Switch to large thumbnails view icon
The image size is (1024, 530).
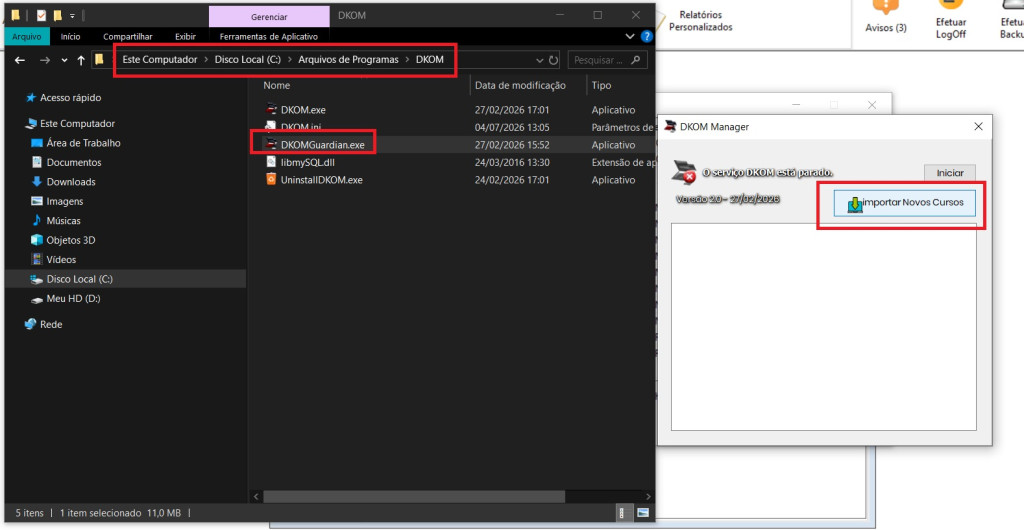coord(643,512)
